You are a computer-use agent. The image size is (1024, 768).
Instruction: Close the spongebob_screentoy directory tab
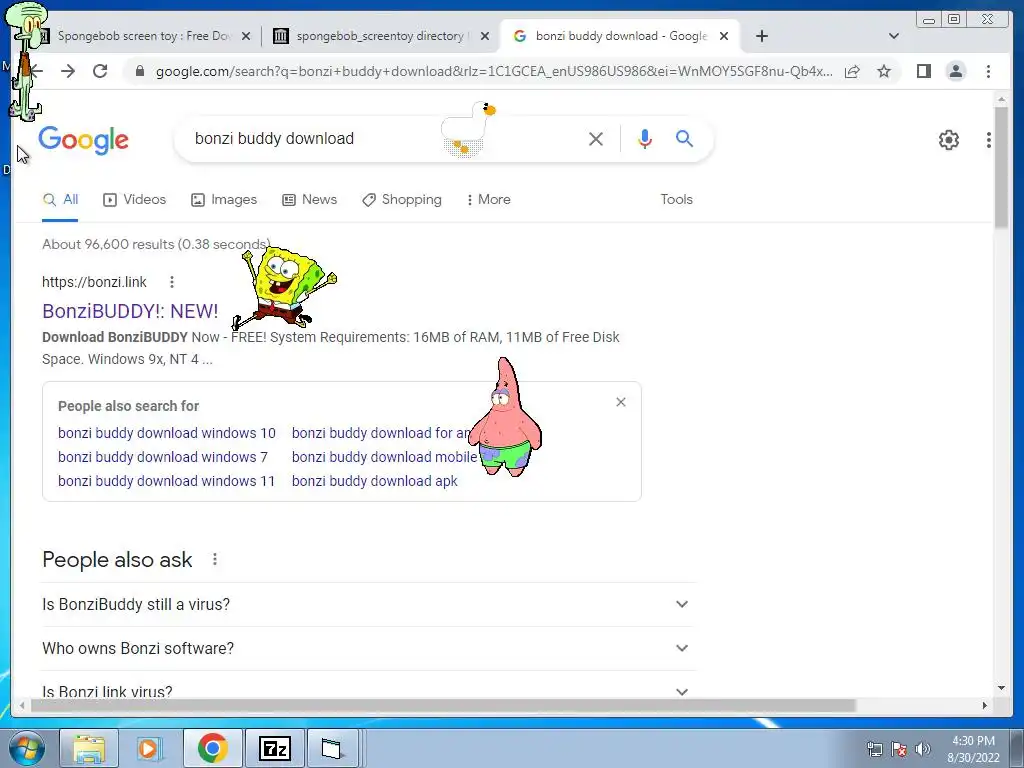[x=485, y=36]
